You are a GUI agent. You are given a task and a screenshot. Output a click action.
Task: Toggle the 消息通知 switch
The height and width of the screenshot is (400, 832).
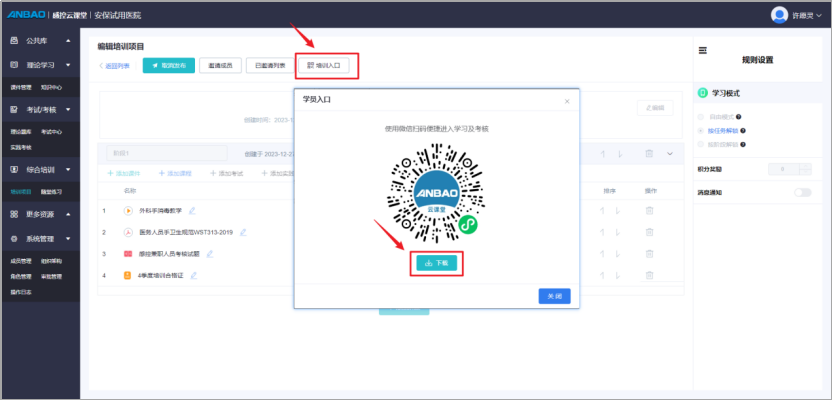(802, 193)
